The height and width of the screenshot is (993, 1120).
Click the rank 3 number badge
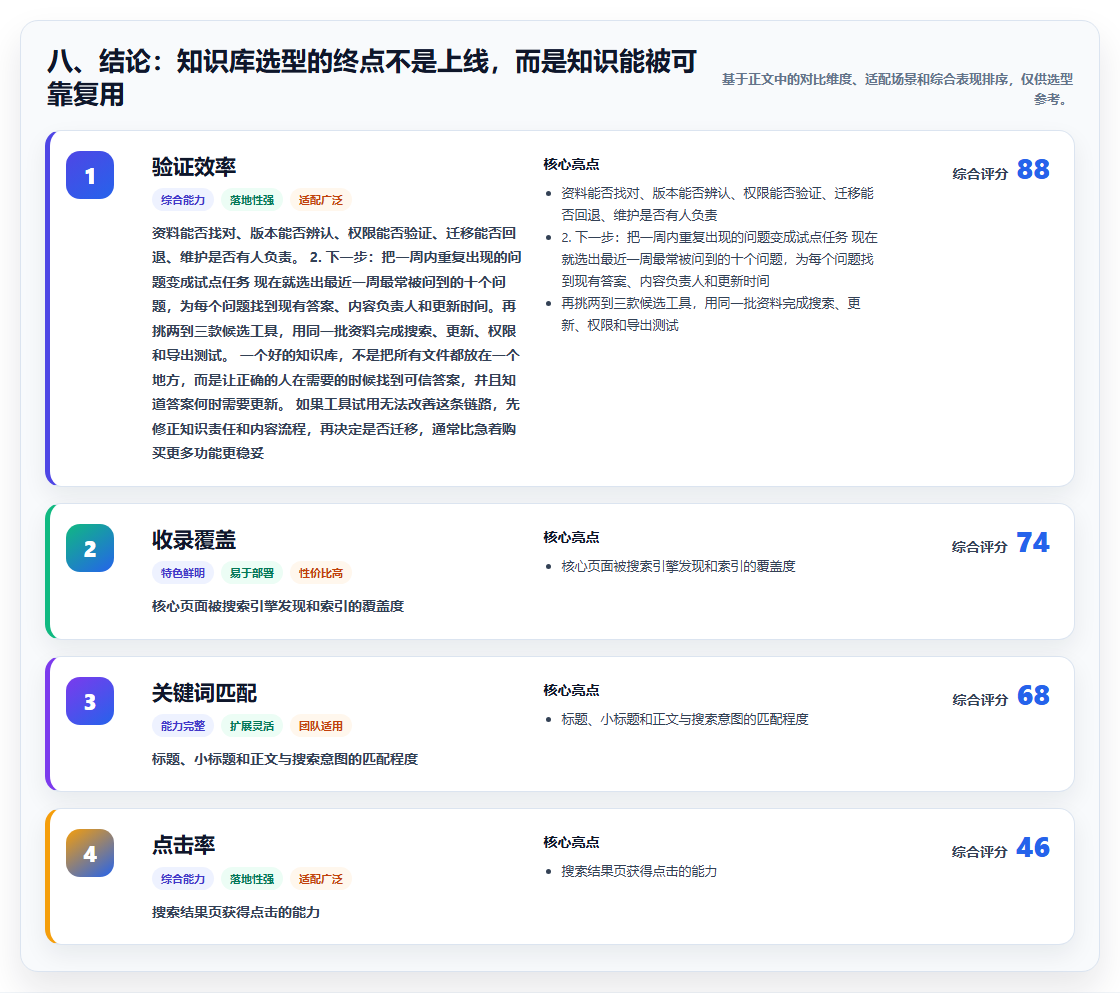[x=90, y=701]
